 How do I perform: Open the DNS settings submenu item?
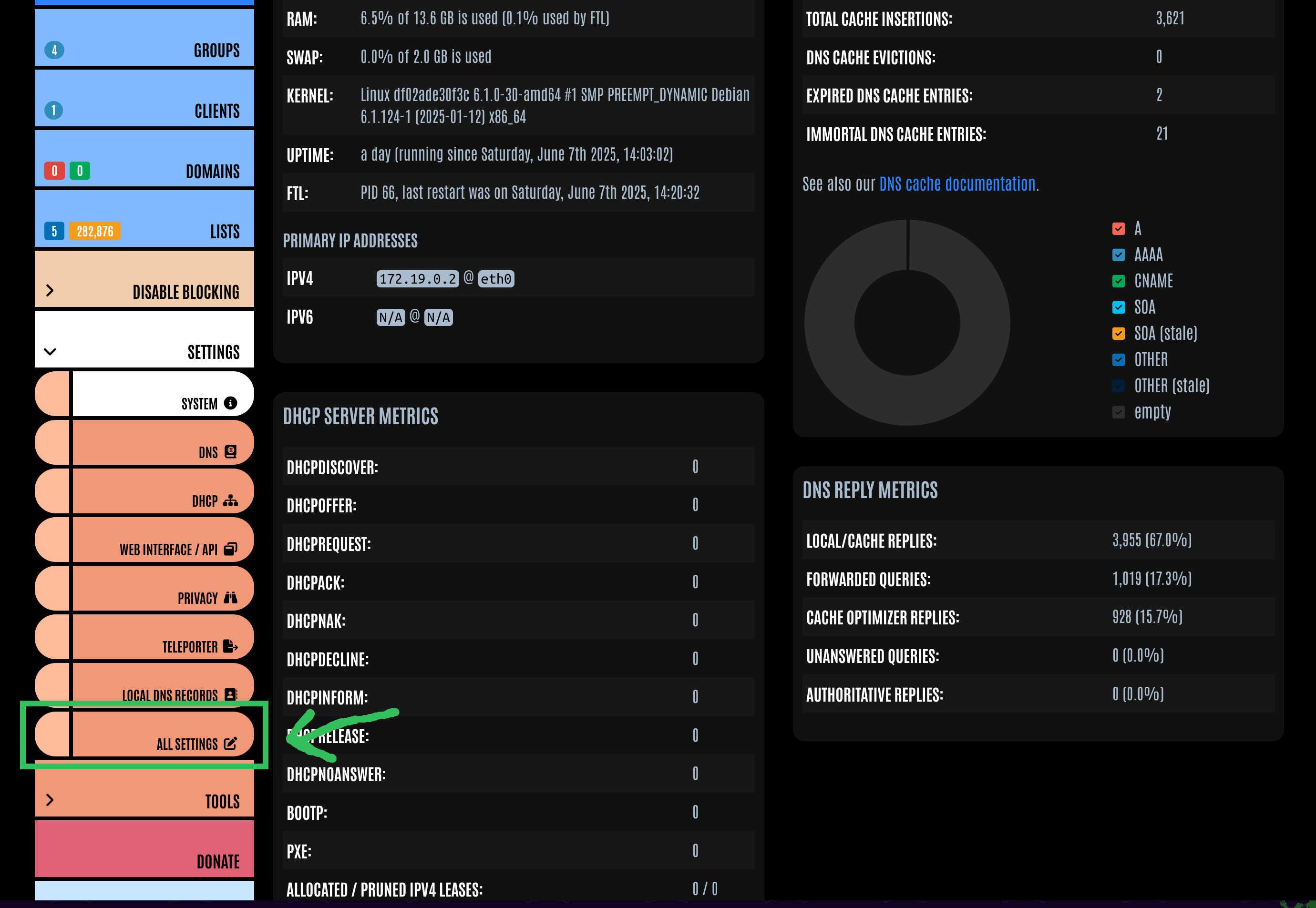point(144,443)
